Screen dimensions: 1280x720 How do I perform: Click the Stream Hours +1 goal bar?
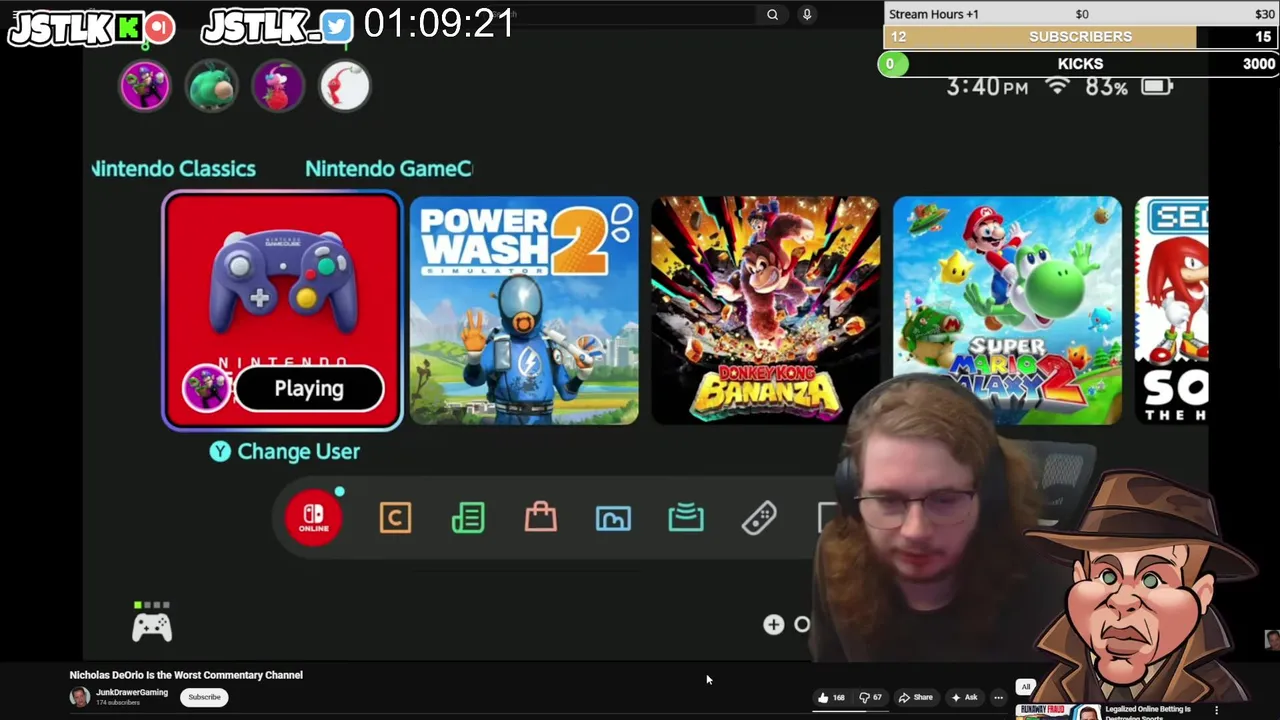pyautogui.click(x=1081, y=14)
